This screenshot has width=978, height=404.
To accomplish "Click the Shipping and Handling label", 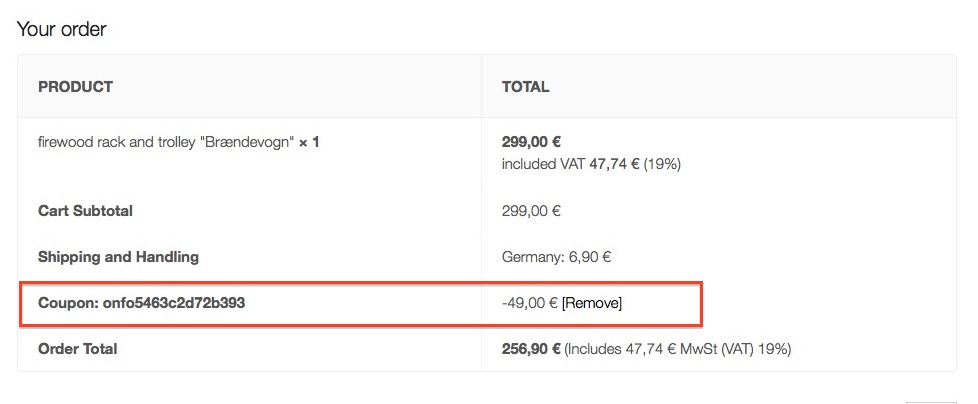I will coord(118,257).
